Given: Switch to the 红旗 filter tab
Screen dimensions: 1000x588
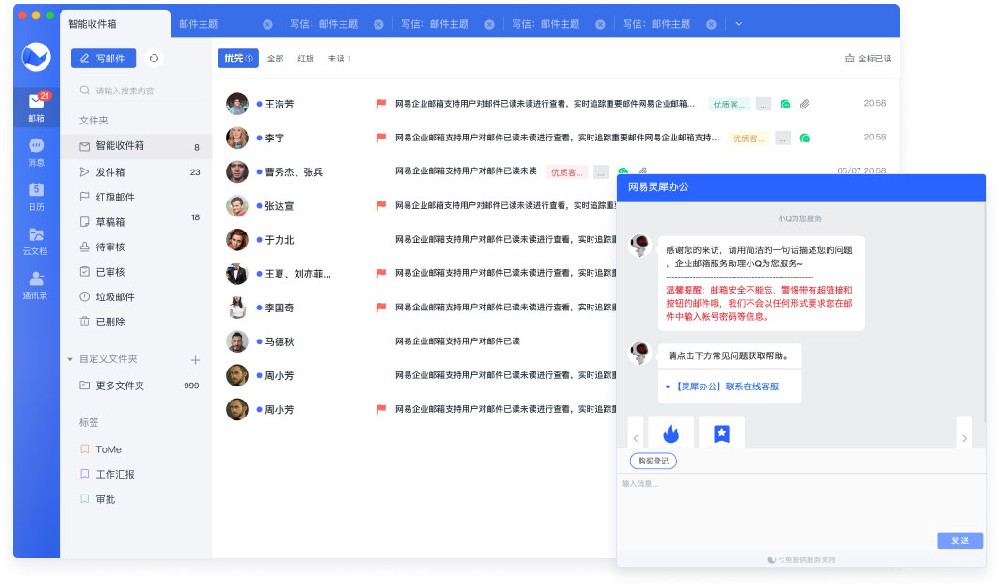Looking at the screenshot, I should coord(305,59).
